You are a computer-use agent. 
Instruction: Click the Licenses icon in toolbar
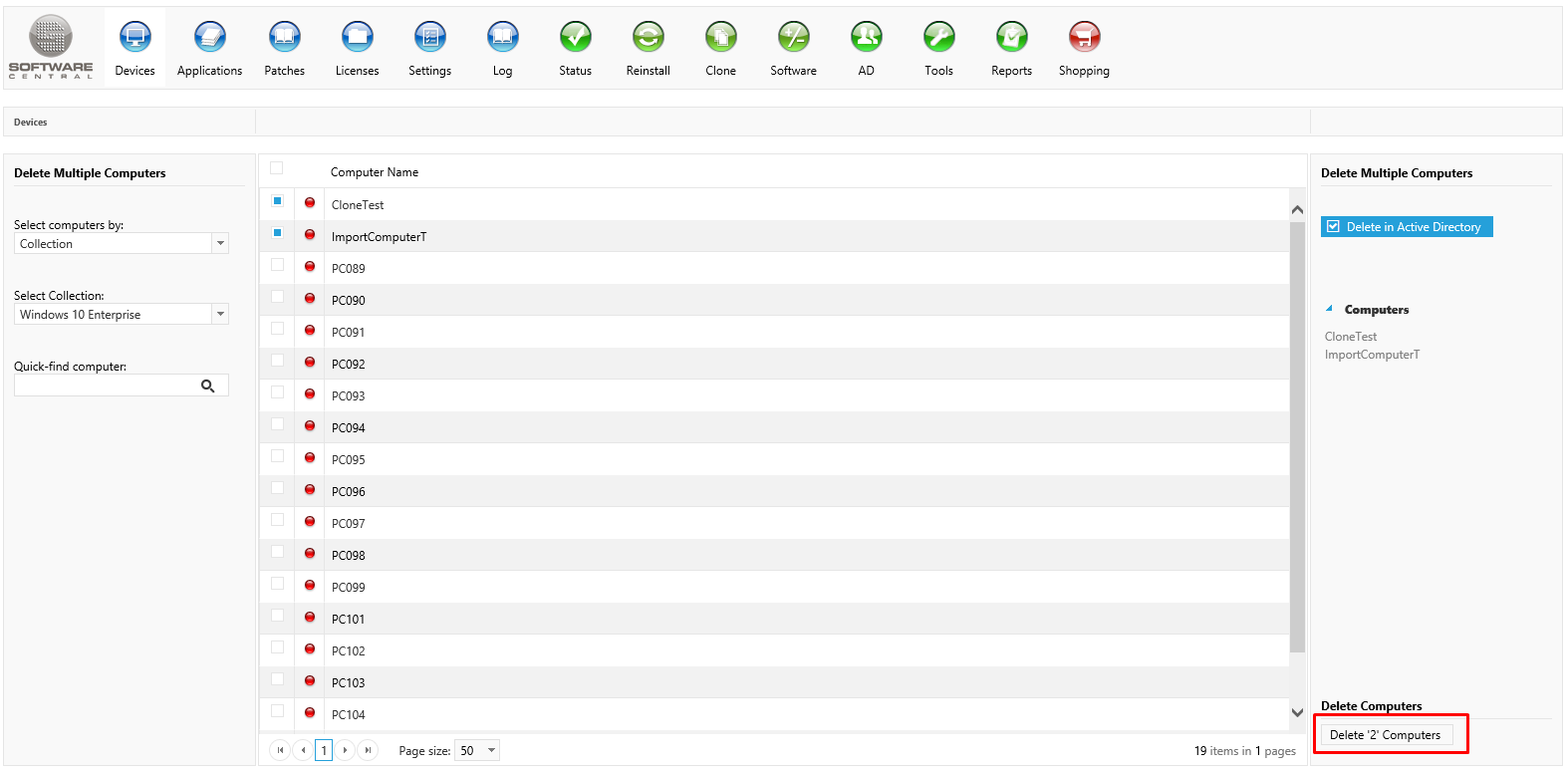click(357, 39)
